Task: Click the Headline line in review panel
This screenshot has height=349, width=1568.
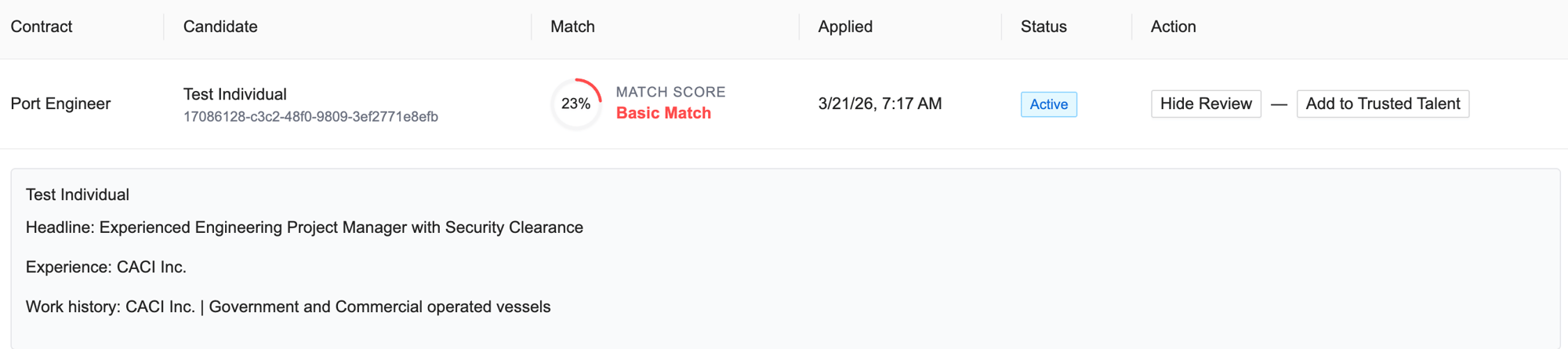Action: coord(304,227)
